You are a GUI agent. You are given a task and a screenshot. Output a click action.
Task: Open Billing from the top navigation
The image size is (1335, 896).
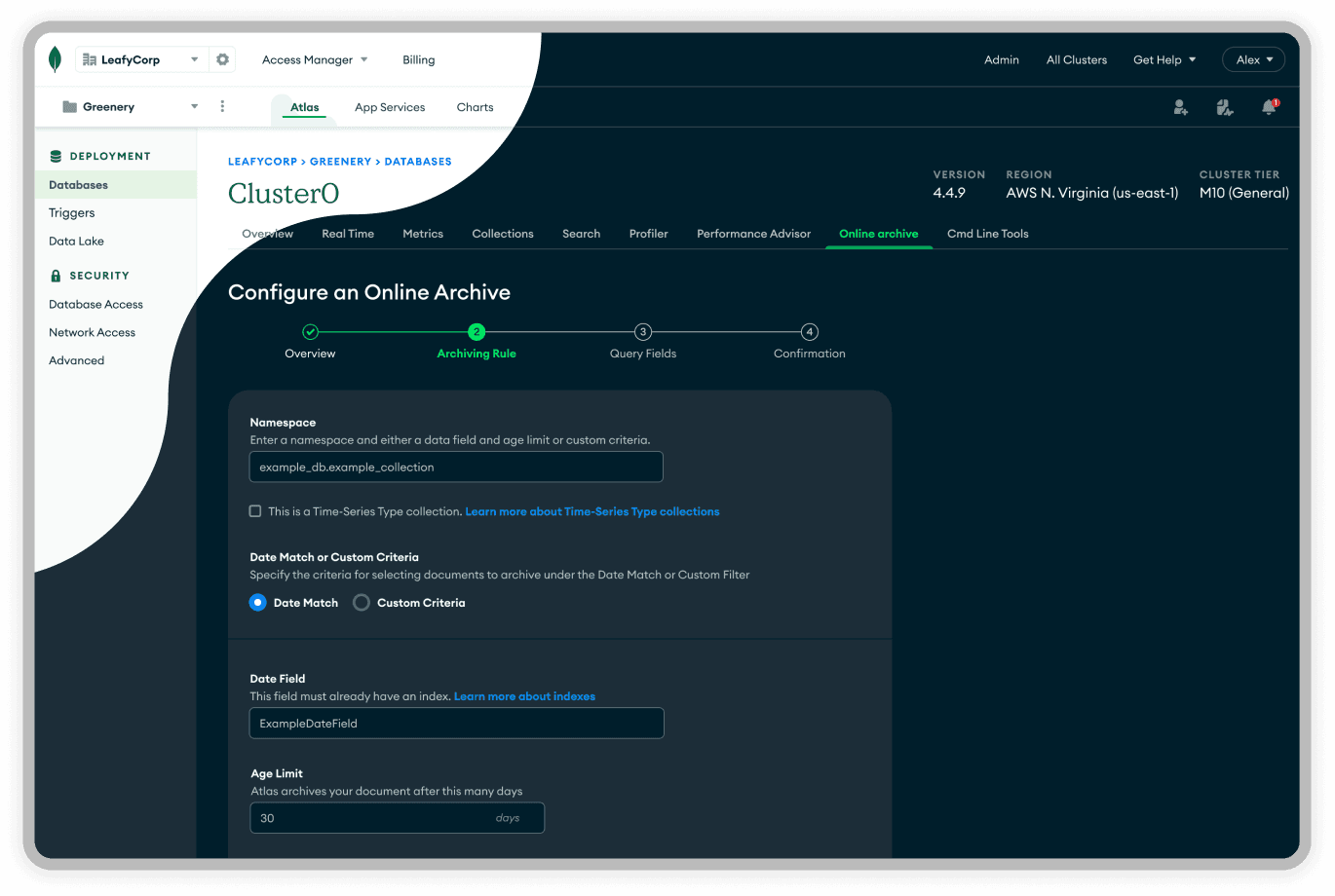pos(418,58)
